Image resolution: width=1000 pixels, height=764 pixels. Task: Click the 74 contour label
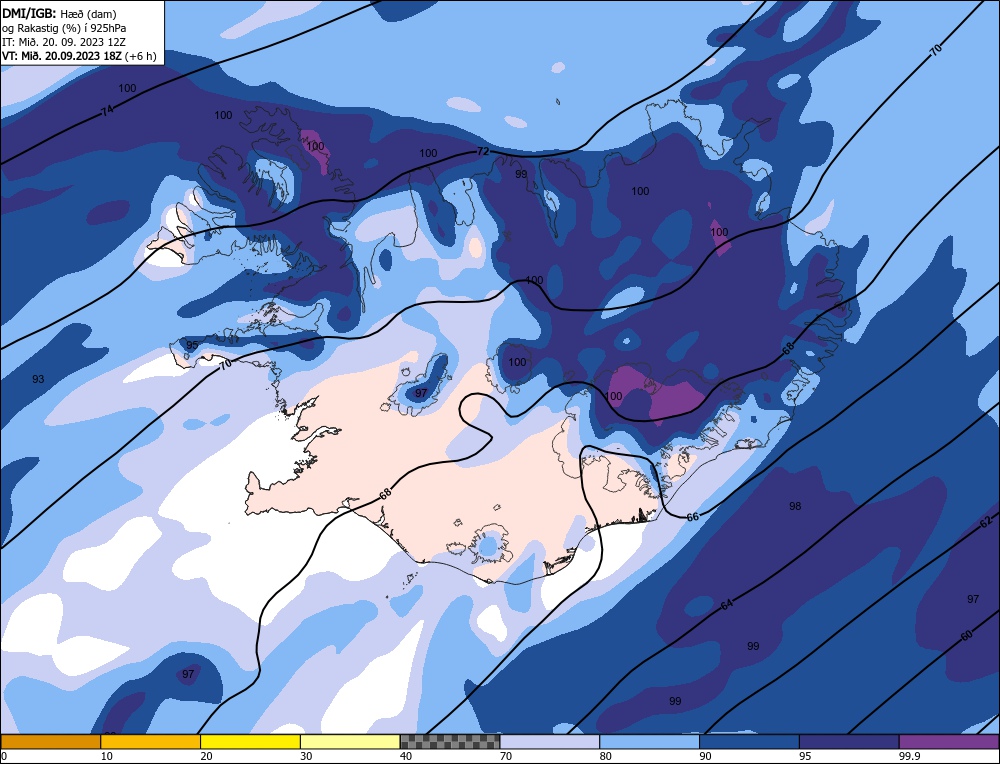[107, 112]
